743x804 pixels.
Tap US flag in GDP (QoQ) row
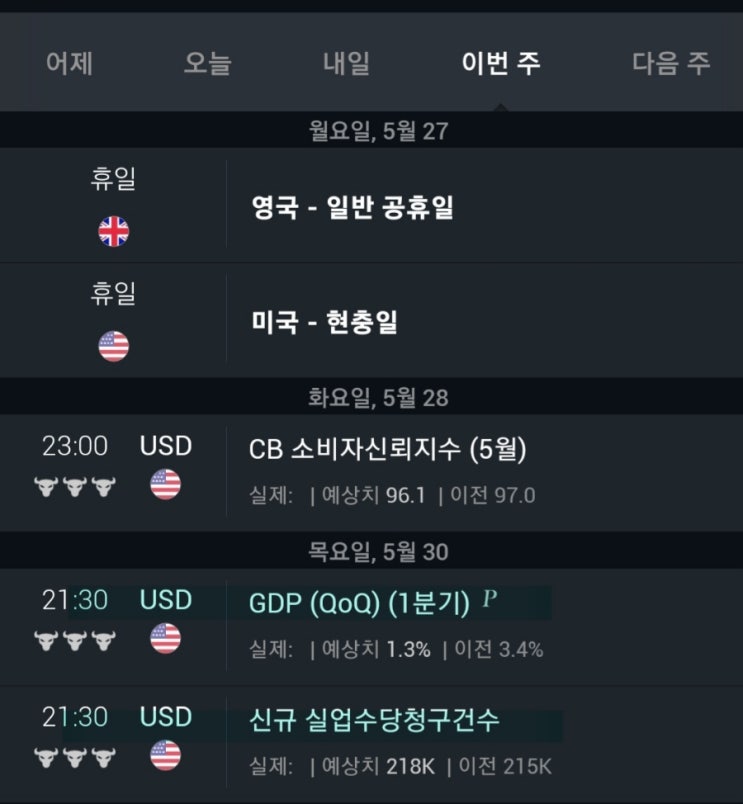coord(165,638)
